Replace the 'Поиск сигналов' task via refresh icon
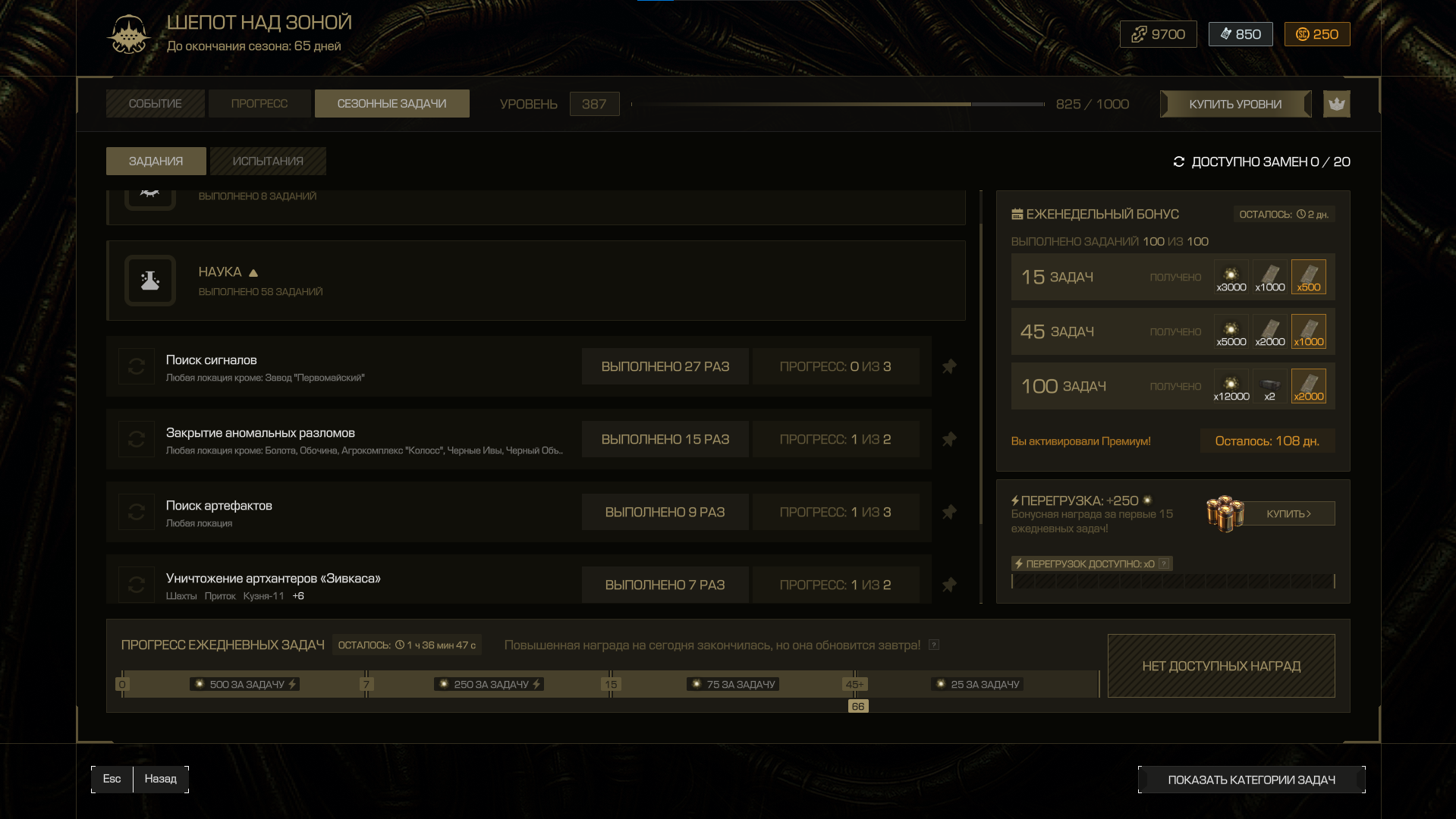The height and width of the screenshot is (819, 1456). (x=137, y=366)
